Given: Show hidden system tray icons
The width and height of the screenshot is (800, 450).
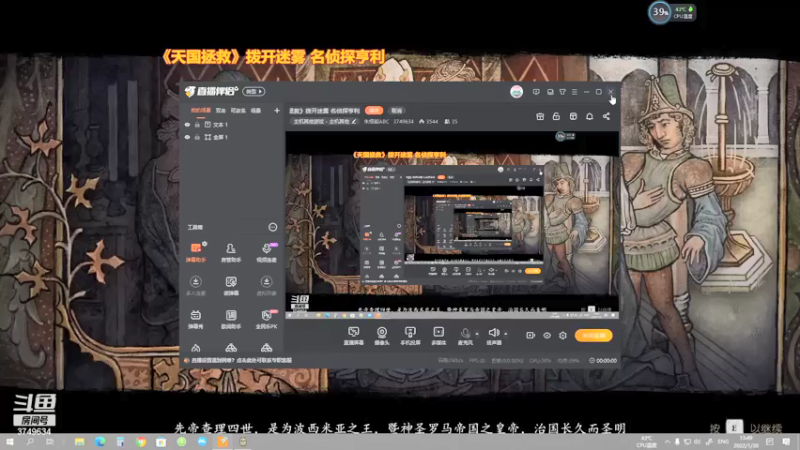Looking at the screenshot, I should coord(667,442).
